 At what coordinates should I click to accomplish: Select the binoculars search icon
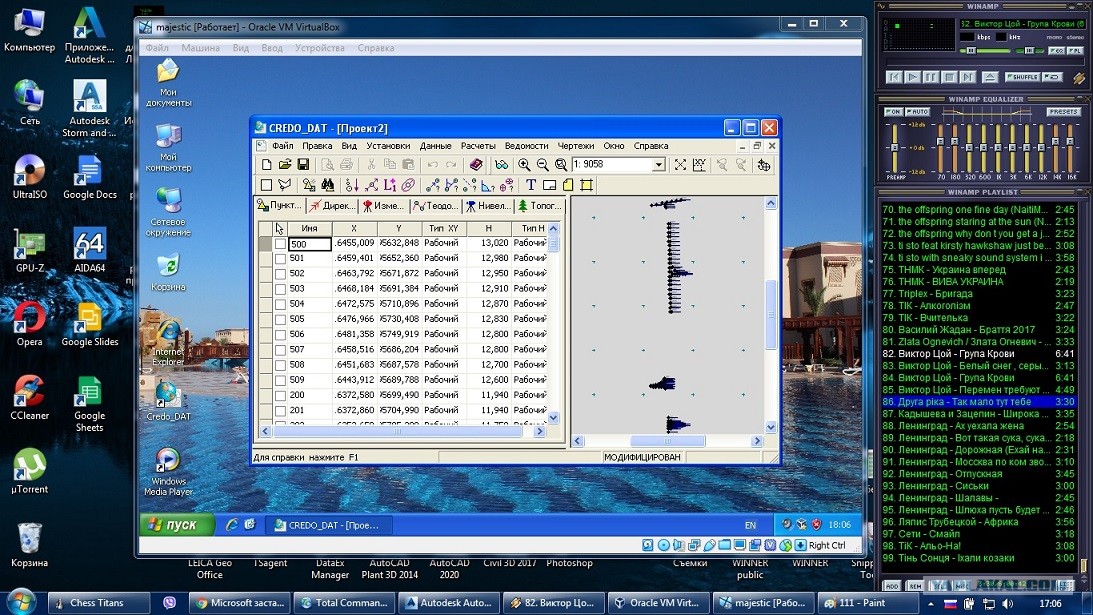[327, 185]
